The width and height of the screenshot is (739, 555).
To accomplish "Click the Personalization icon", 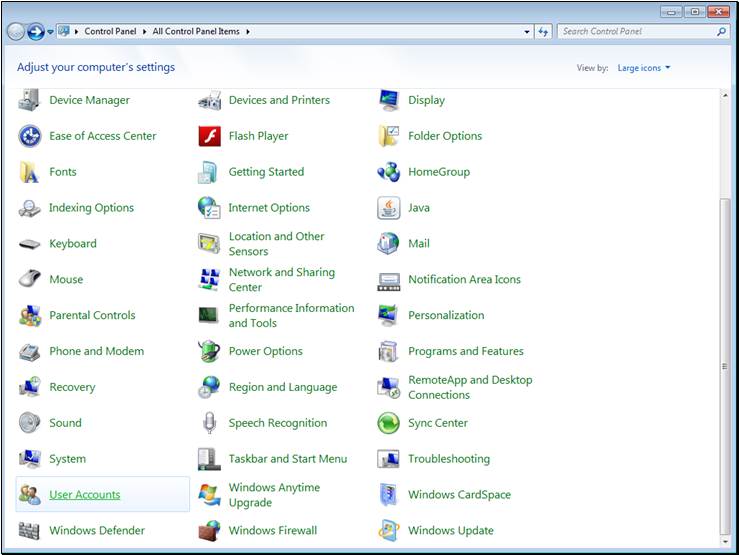I will click(x=389, y=315).
